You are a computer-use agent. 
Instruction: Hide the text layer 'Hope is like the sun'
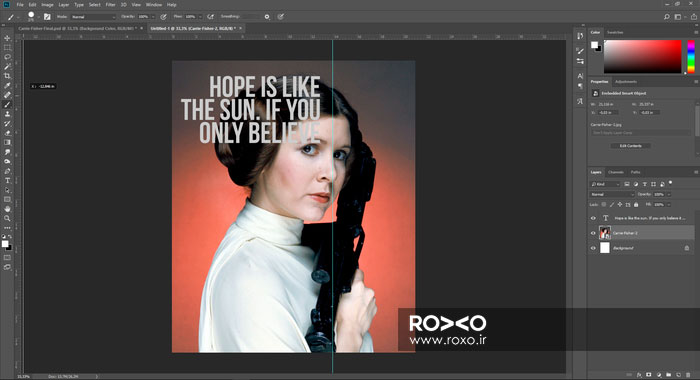[x=593, y=218]
